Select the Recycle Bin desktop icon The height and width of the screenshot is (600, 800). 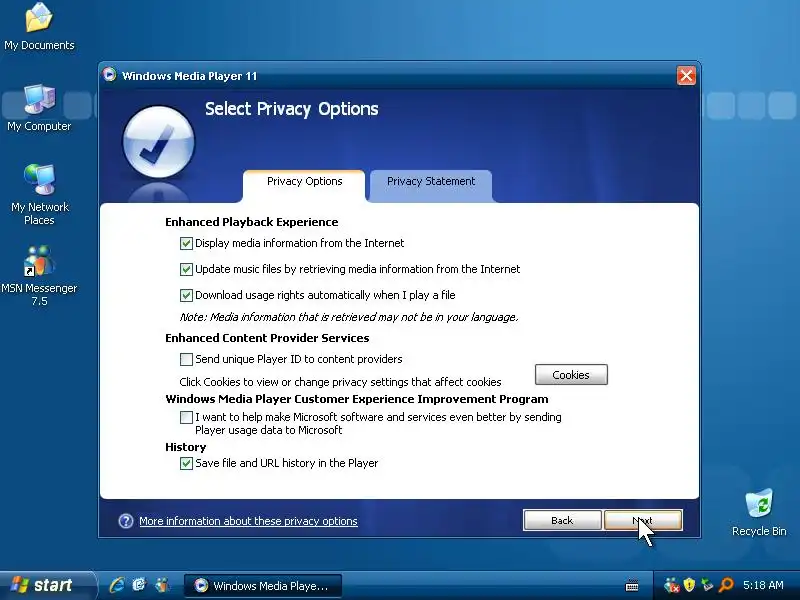pos(759,512)
